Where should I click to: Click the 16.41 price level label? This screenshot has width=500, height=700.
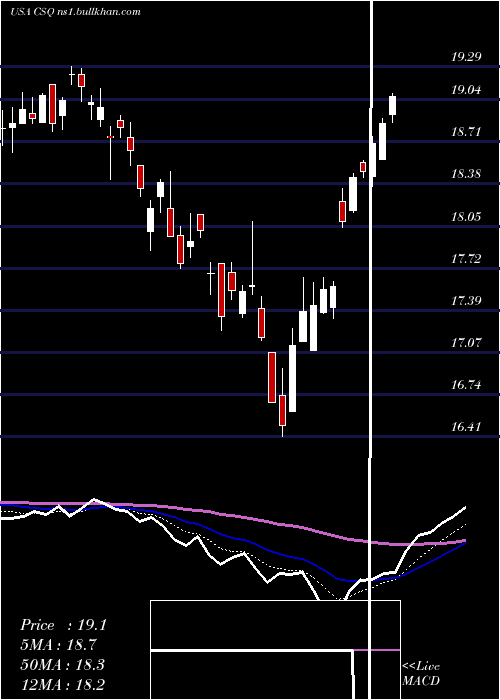466,427
